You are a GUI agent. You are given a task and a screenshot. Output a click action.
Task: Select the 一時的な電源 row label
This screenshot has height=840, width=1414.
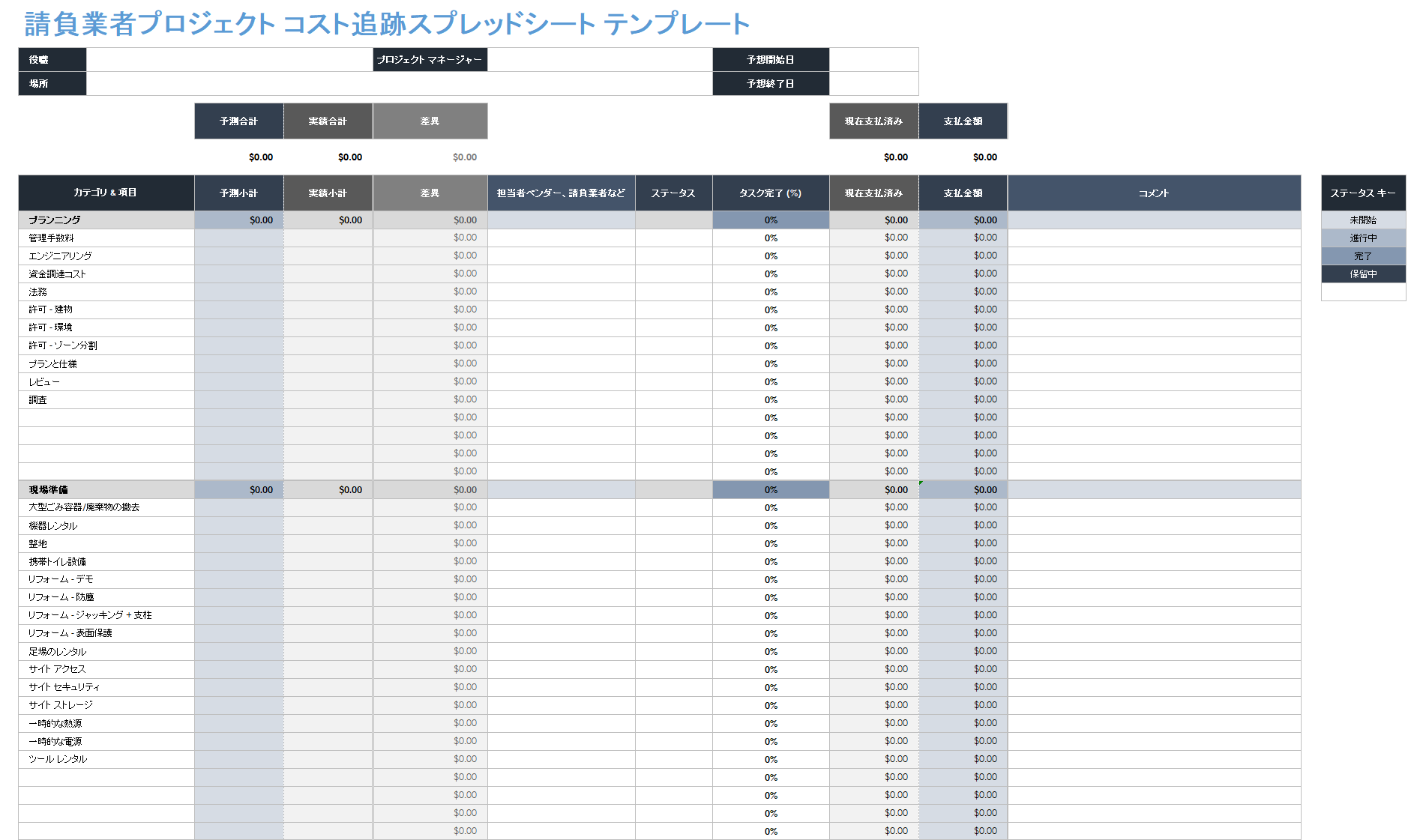point(55,742)
